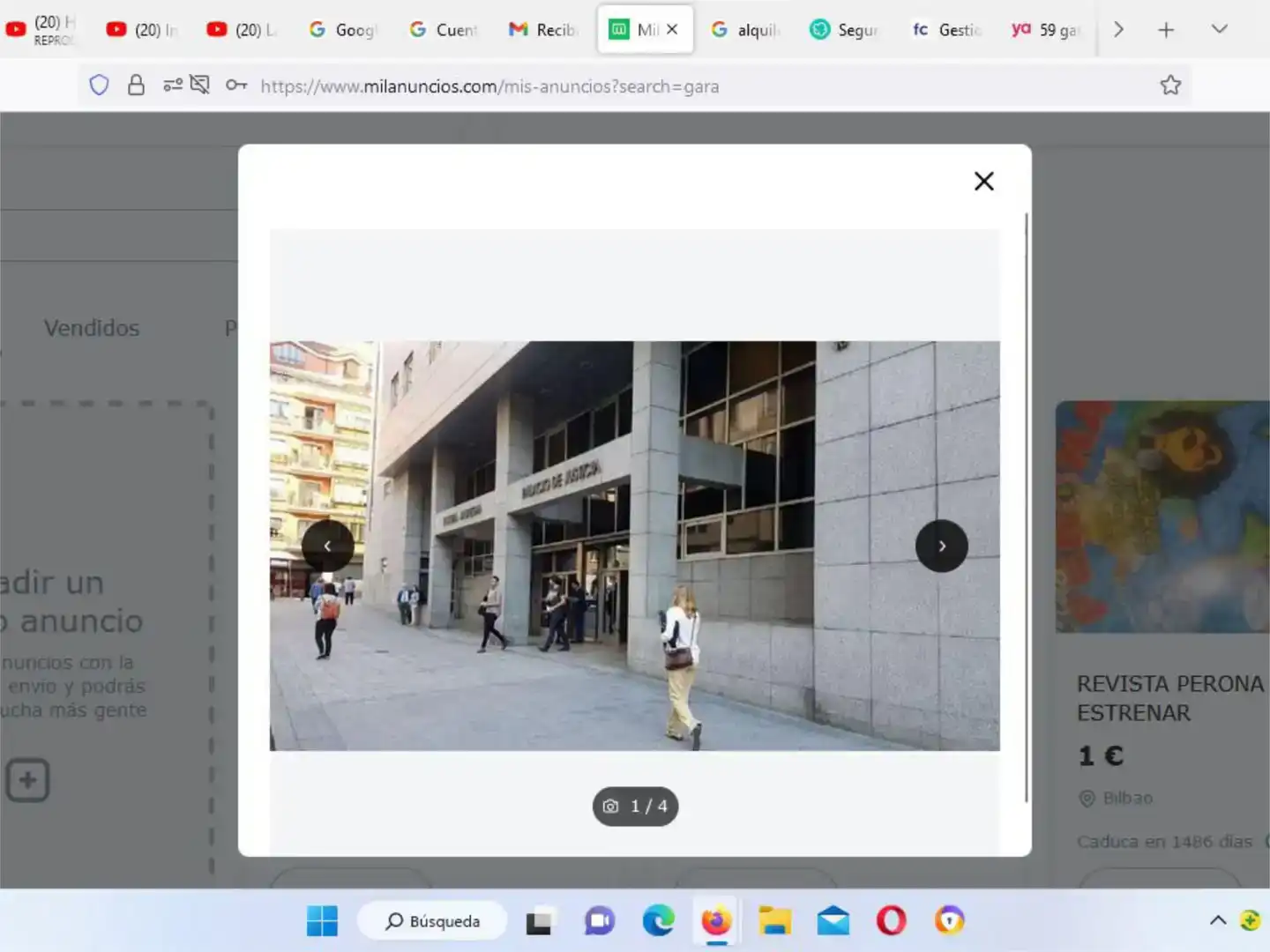Click the 'Caduca en 1486 días' text
The image size is (1270, 952).
point(1164,842)
